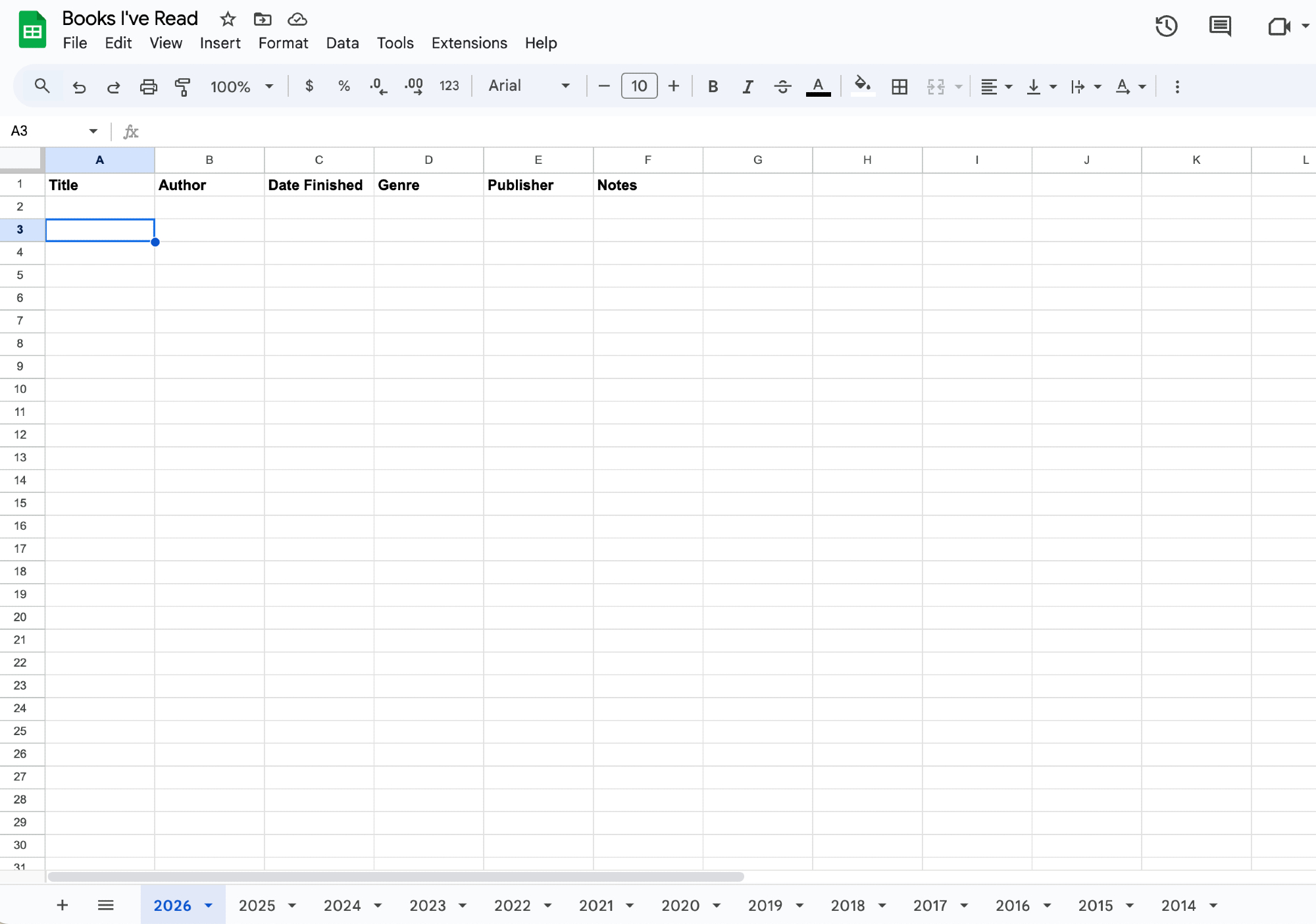Screen dimensions: 1316x924
Task: Open the Arial font dropdown
Action: tap(528, 86)
